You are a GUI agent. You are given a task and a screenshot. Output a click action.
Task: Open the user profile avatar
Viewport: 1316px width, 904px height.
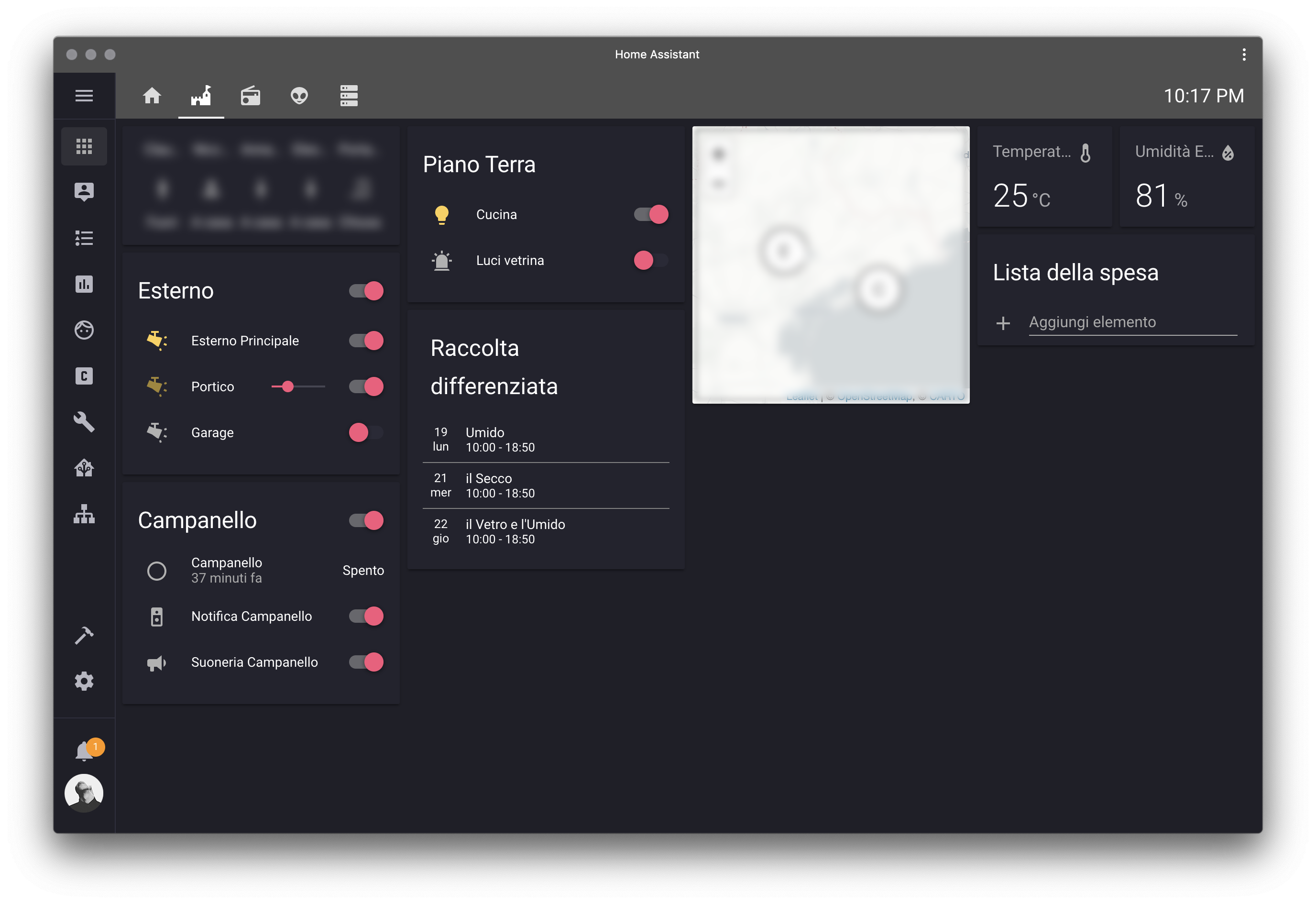tap(84, 793)
